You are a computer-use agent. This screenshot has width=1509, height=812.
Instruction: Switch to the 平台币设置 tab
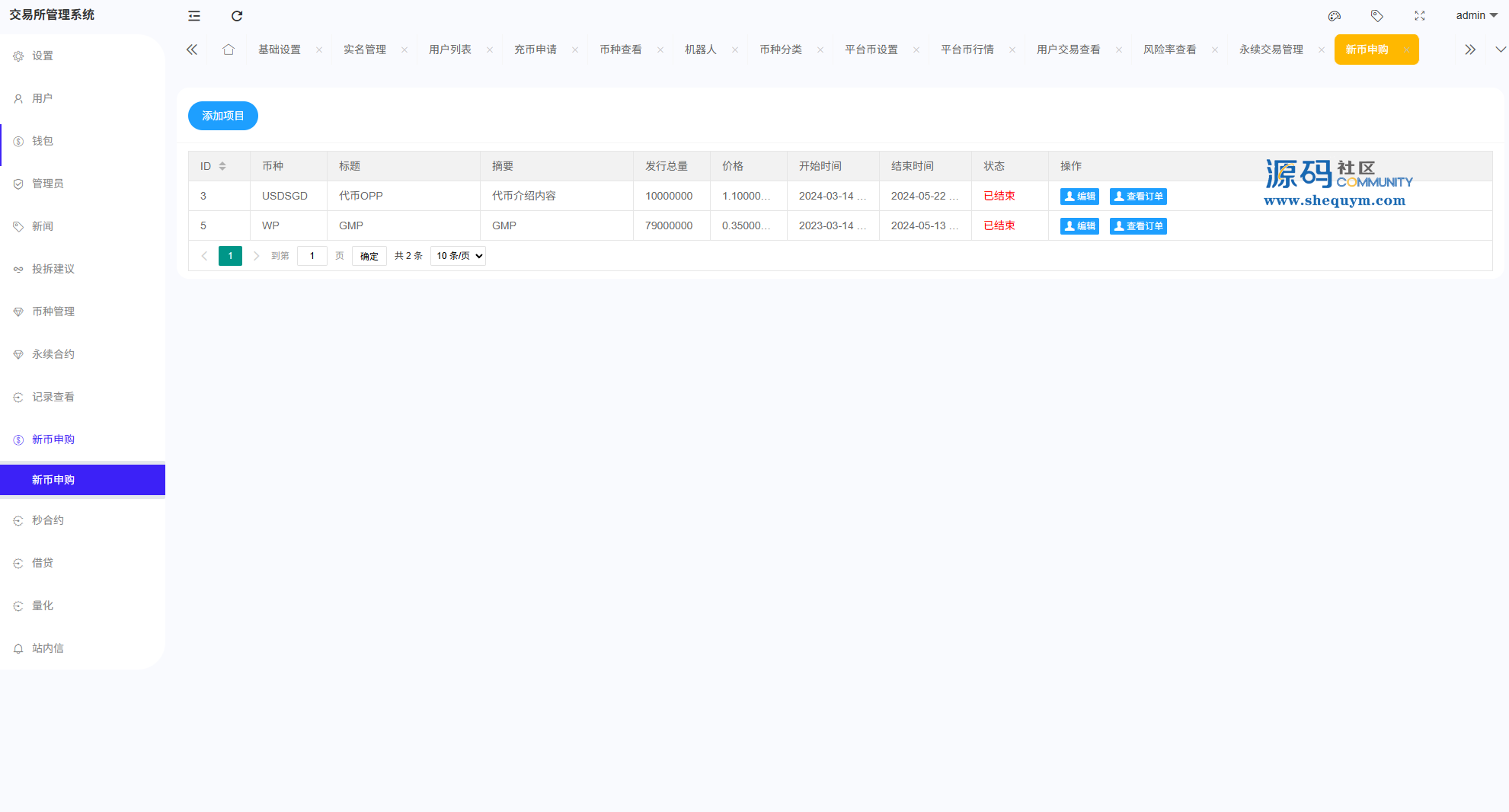pyautogui.click(x=871, y=50)
